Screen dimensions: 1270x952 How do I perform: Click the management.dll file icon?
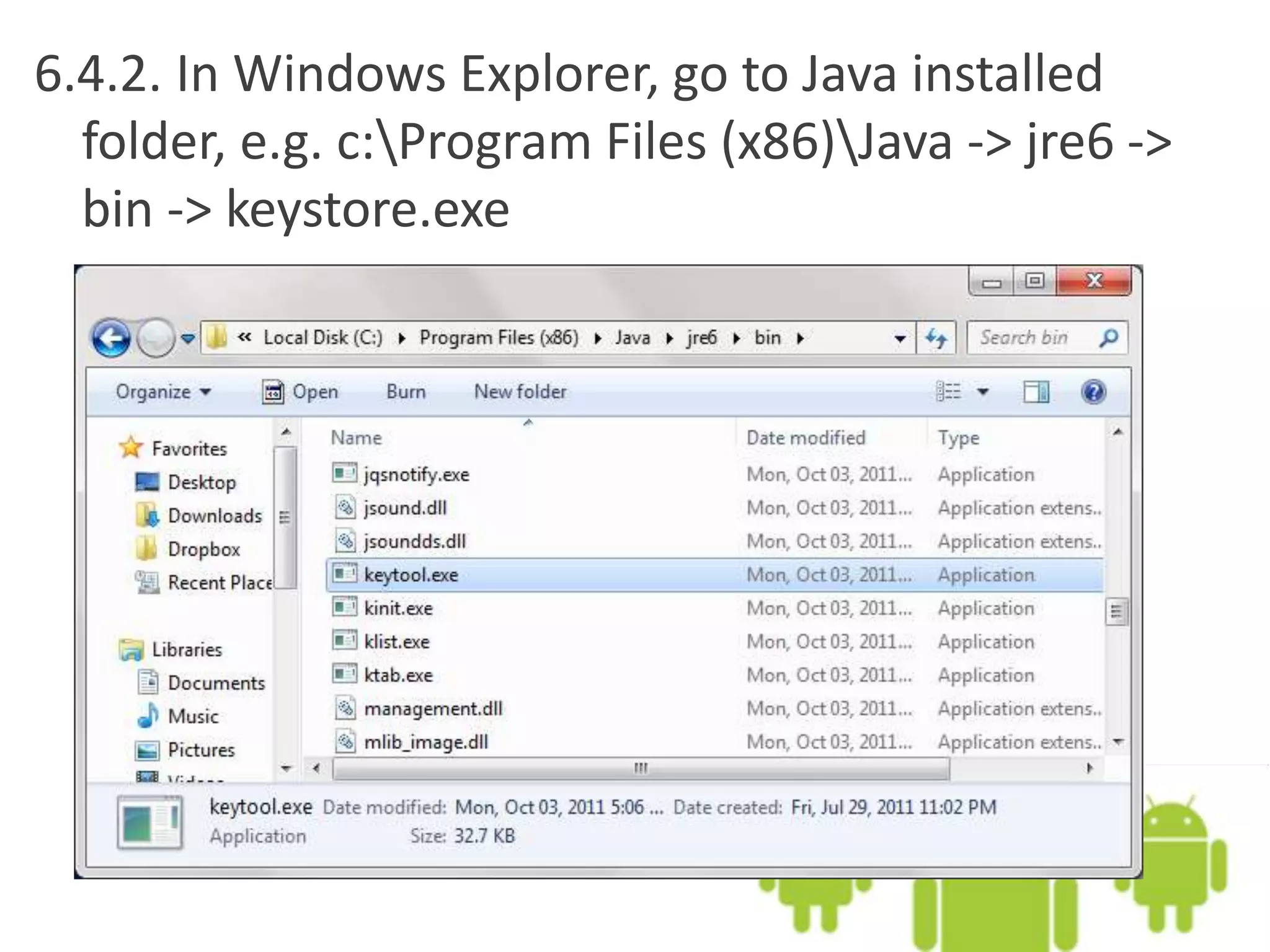pyautogui.click(x=345, y=708)
